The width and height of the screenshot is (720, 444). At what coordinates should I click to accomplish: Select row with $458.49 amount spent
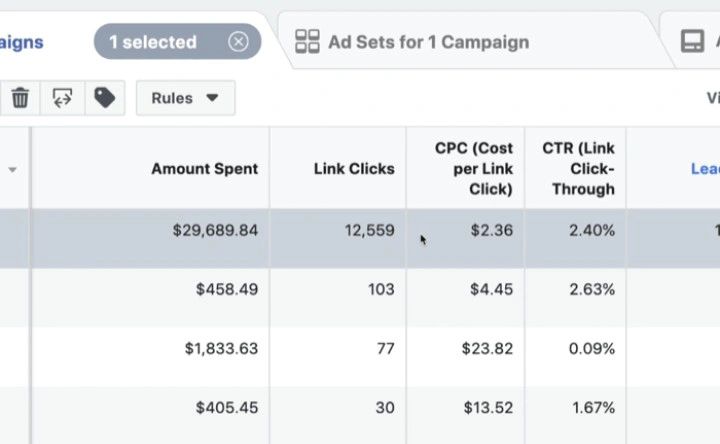227,289
